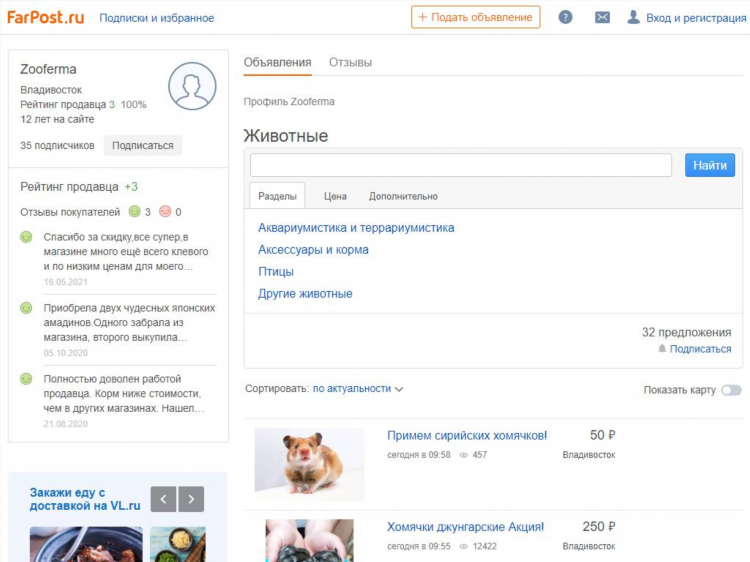Viewport: 750px width, 562px height.
Task: Open Подписки и избранное menu link
Action: coord(157,18)
